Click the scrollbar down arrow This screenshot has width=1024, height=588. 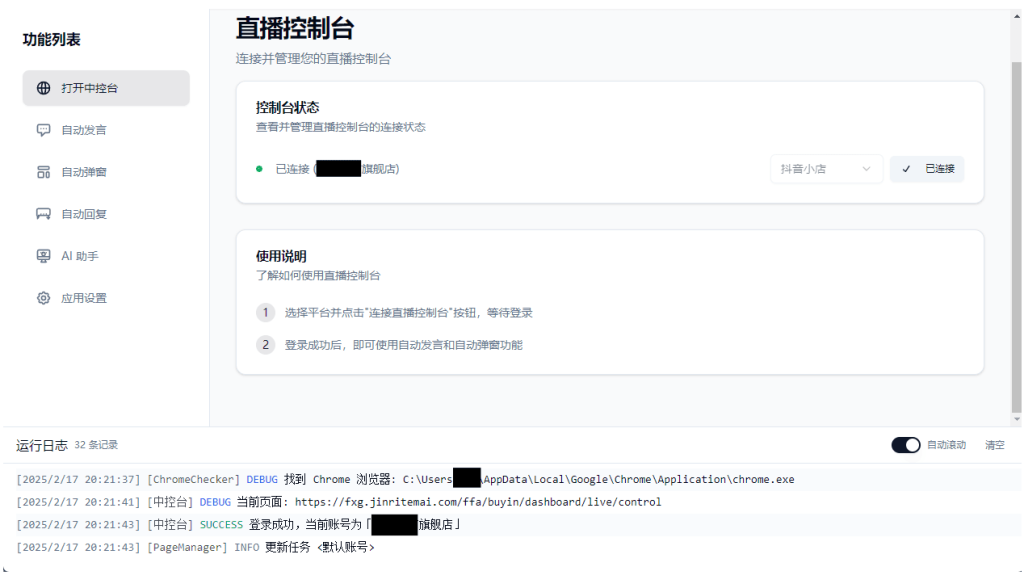1016,419
